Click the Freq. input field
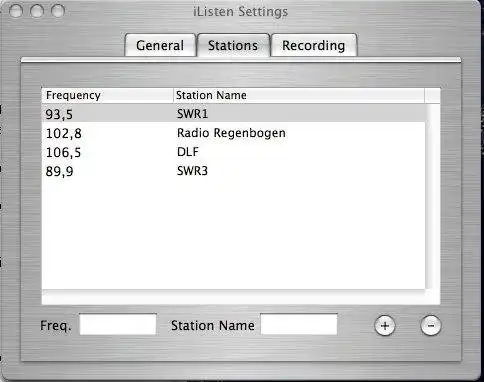The width and height of the screenshot is (484, 382). coord(118,324)
